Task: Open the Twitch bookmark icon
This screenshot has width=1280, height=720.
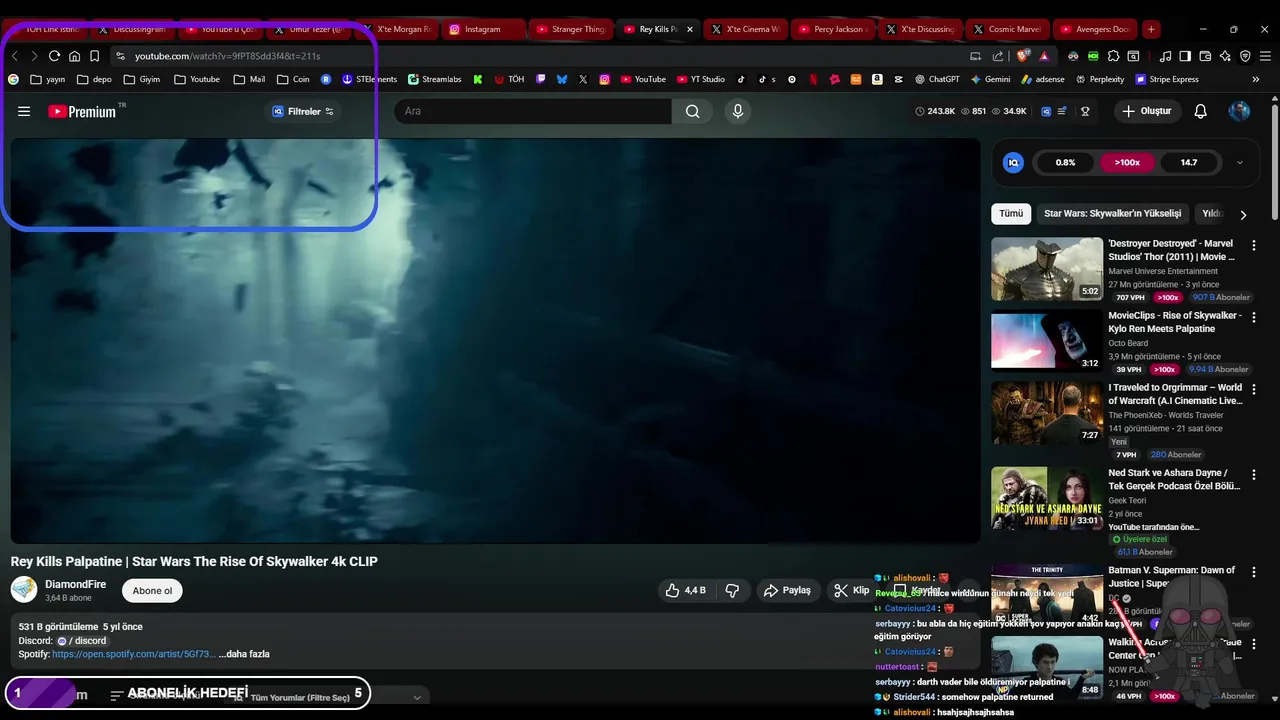Action: coord(541,79)
